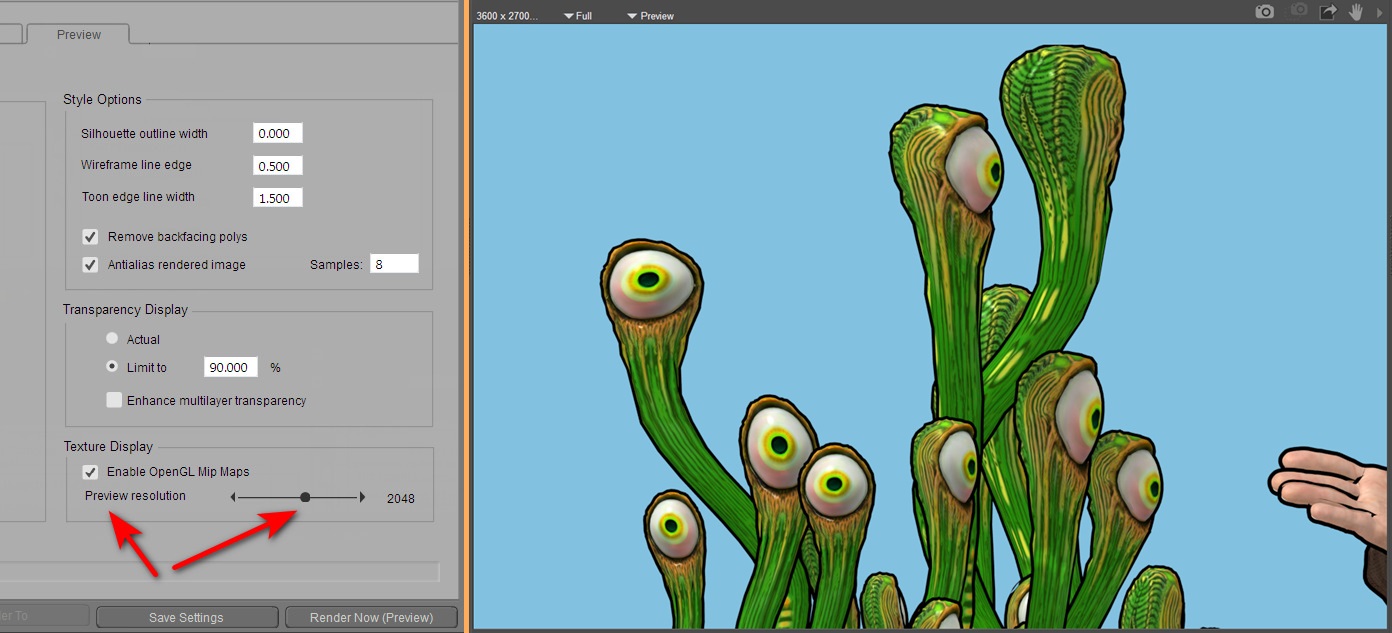
Task: Click the Save Settings button
Action: coord(186,617)
